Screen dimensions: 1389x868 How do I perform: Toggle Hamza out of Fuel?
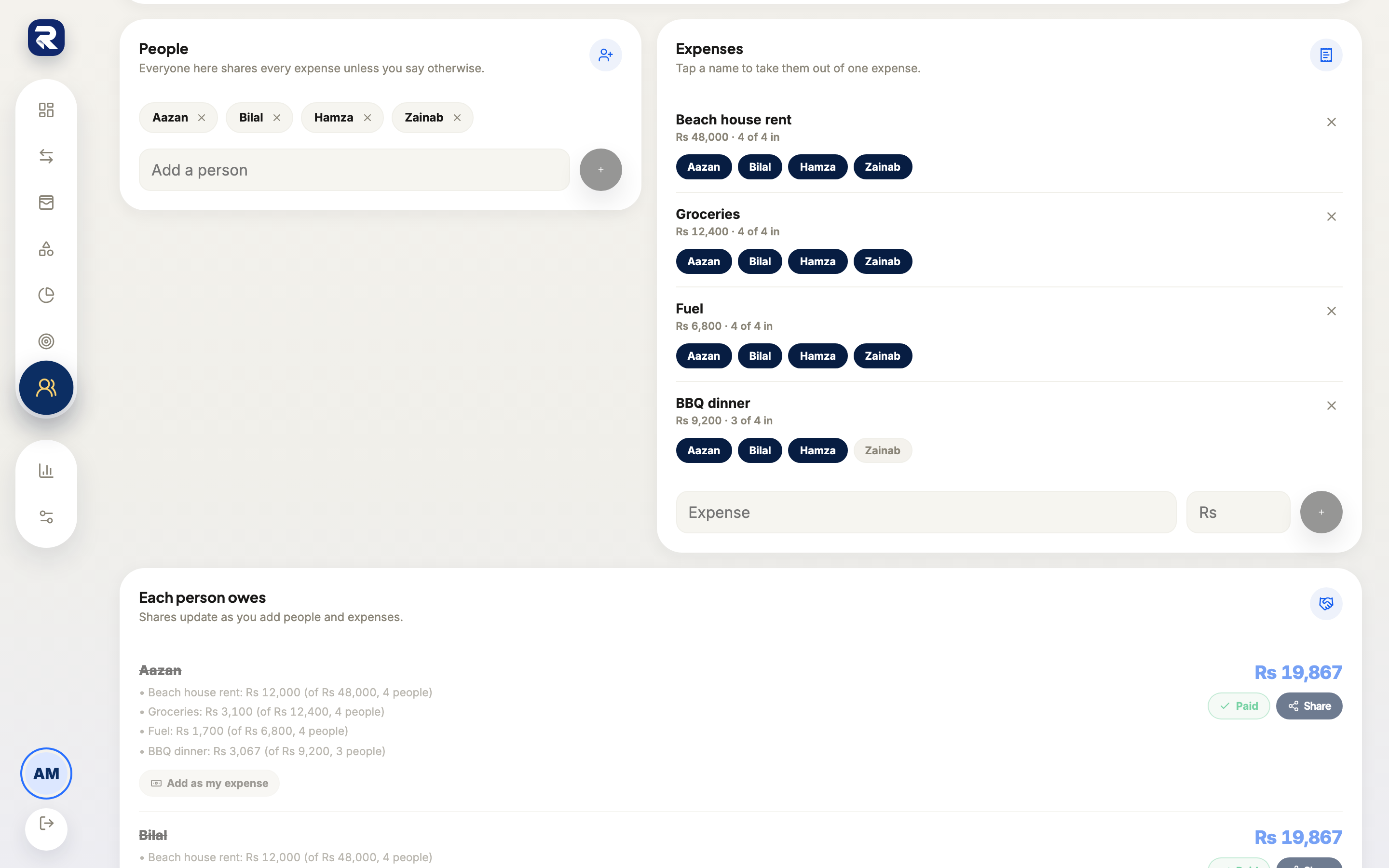[817, 356]
